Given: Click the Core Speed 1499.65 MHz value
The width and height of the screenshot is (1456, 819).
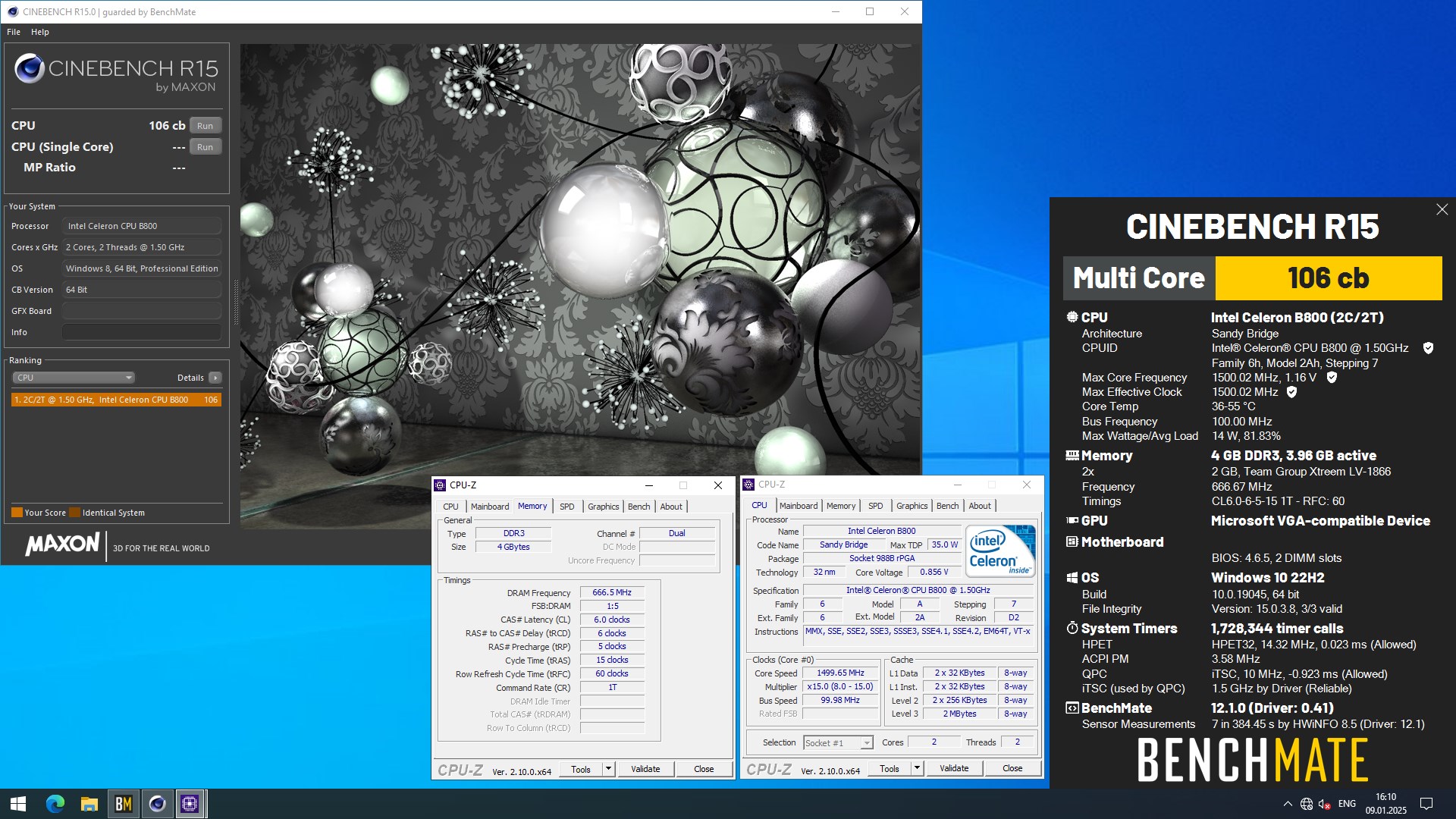Looking at the screenshot, I should 840,673.
